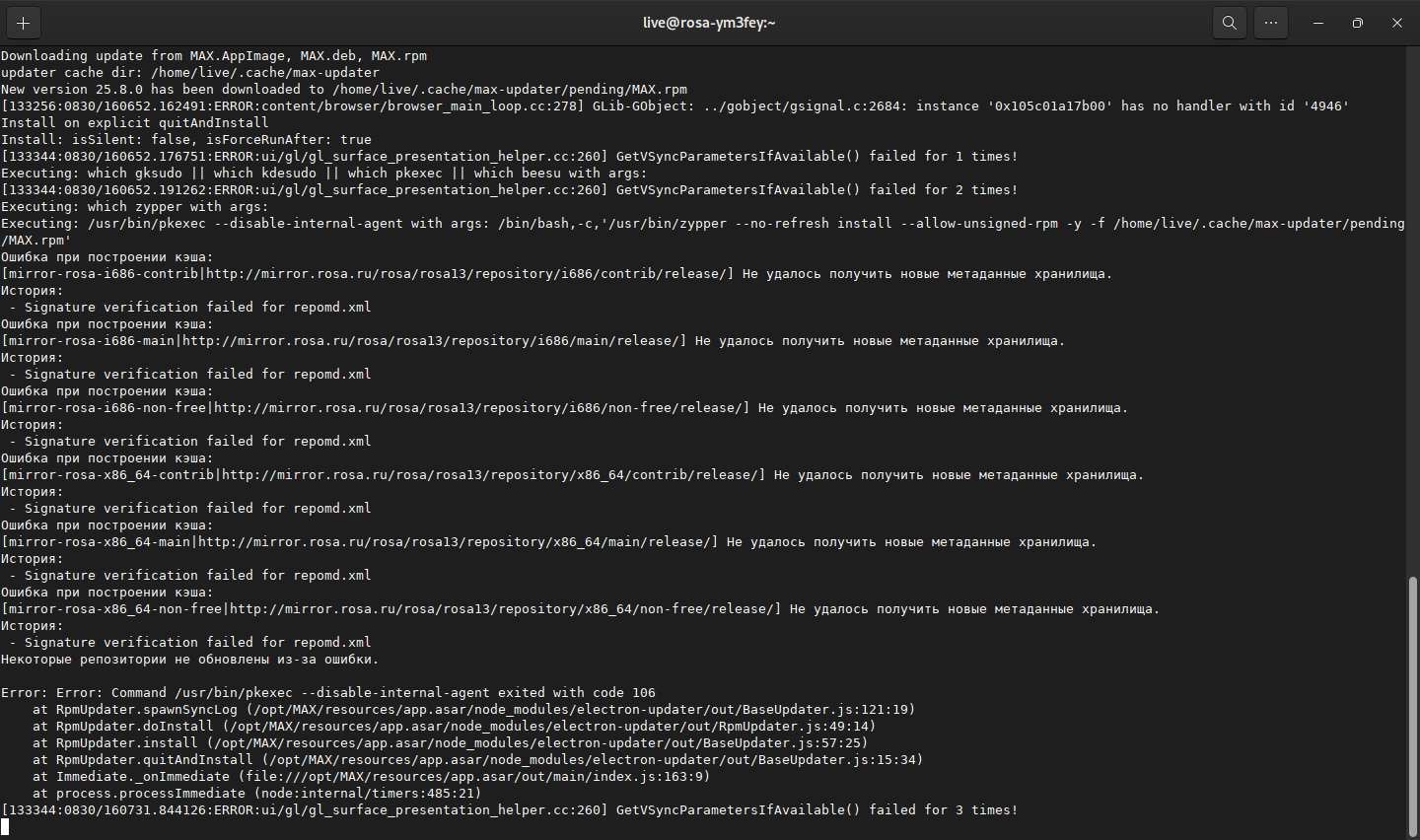
Task: Click the live@rosa-ym3fey window title
Action: pos(709,23)
